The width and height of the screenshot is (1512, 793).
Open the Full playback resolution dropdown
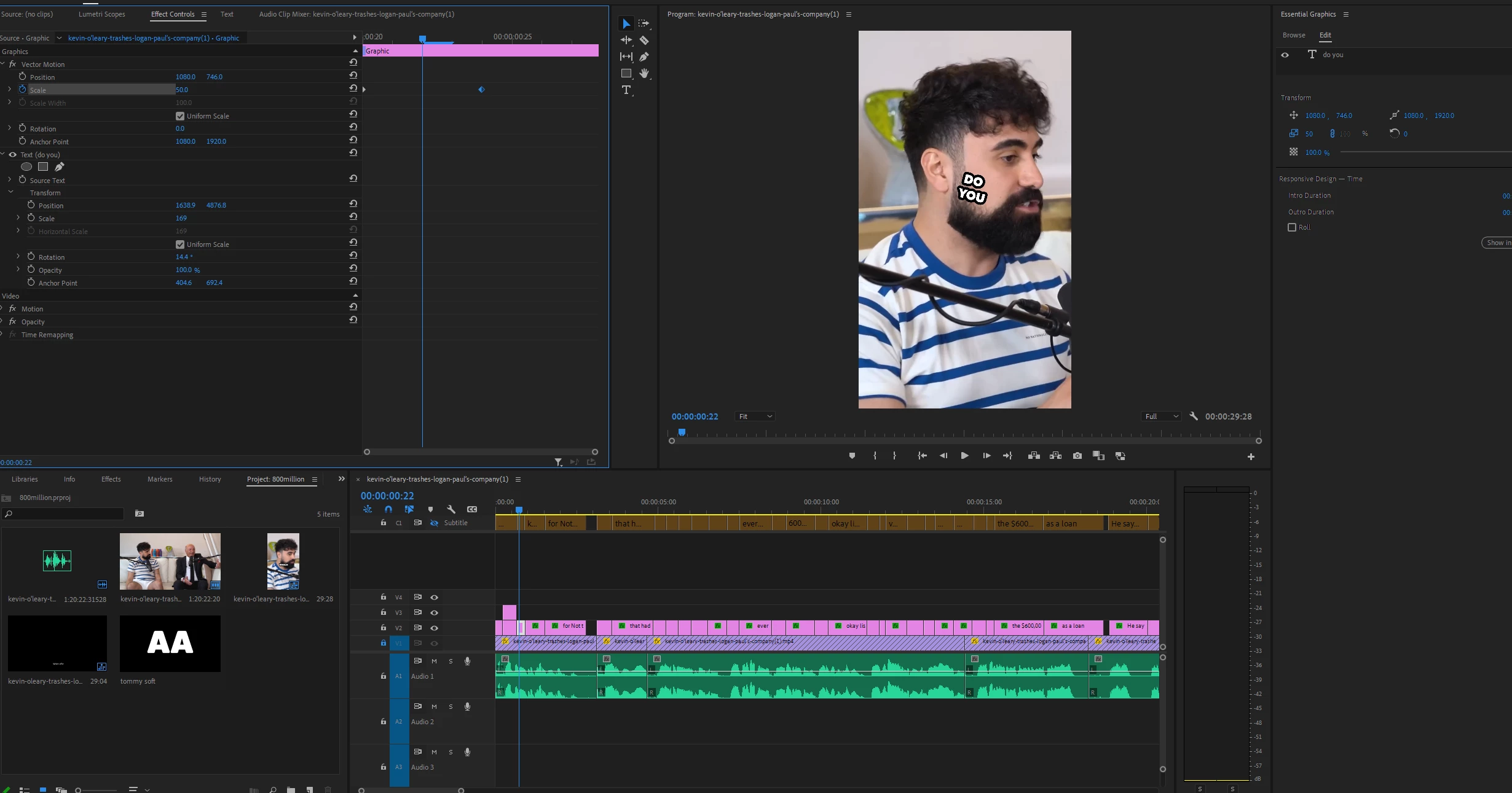(1161, 416)
